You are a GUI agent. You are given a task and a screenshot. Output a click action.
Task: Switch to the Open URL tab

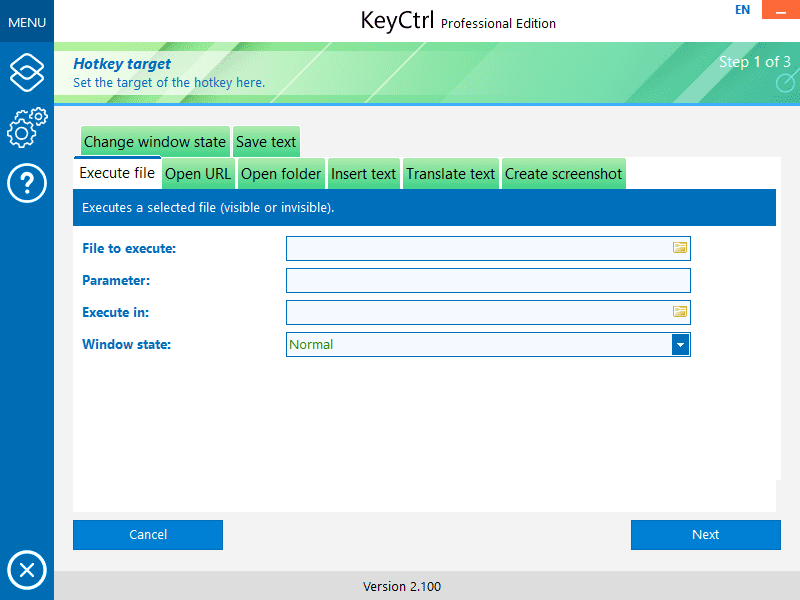(x=198, y=174)
